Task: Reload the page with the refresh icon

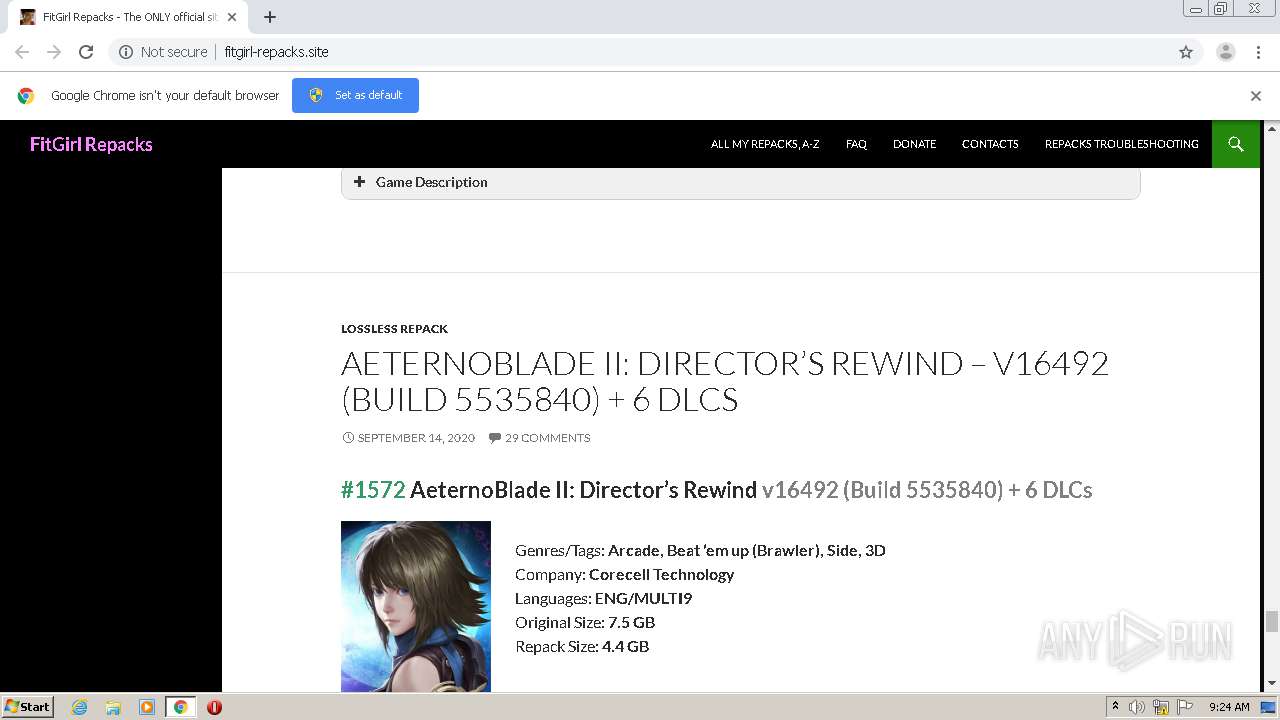Action: 86,52
